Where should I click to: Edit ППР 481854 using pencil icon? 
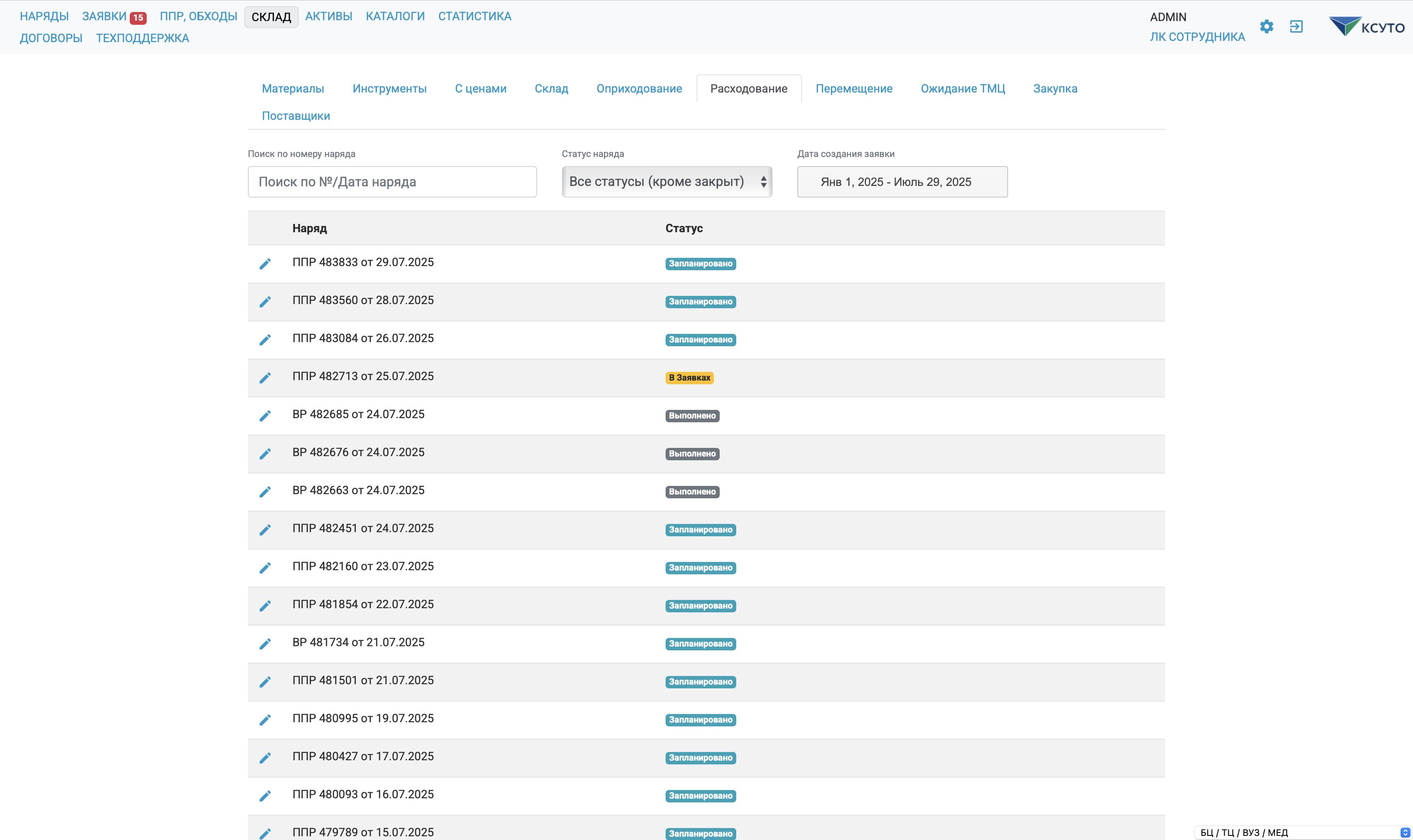point(265,606)
